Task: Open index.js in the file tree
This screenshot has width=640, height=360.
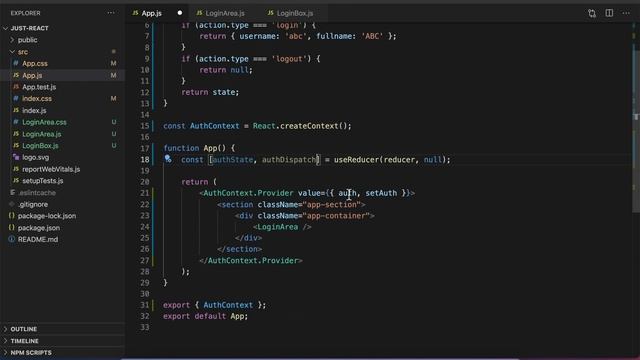Action: (34, 111)
